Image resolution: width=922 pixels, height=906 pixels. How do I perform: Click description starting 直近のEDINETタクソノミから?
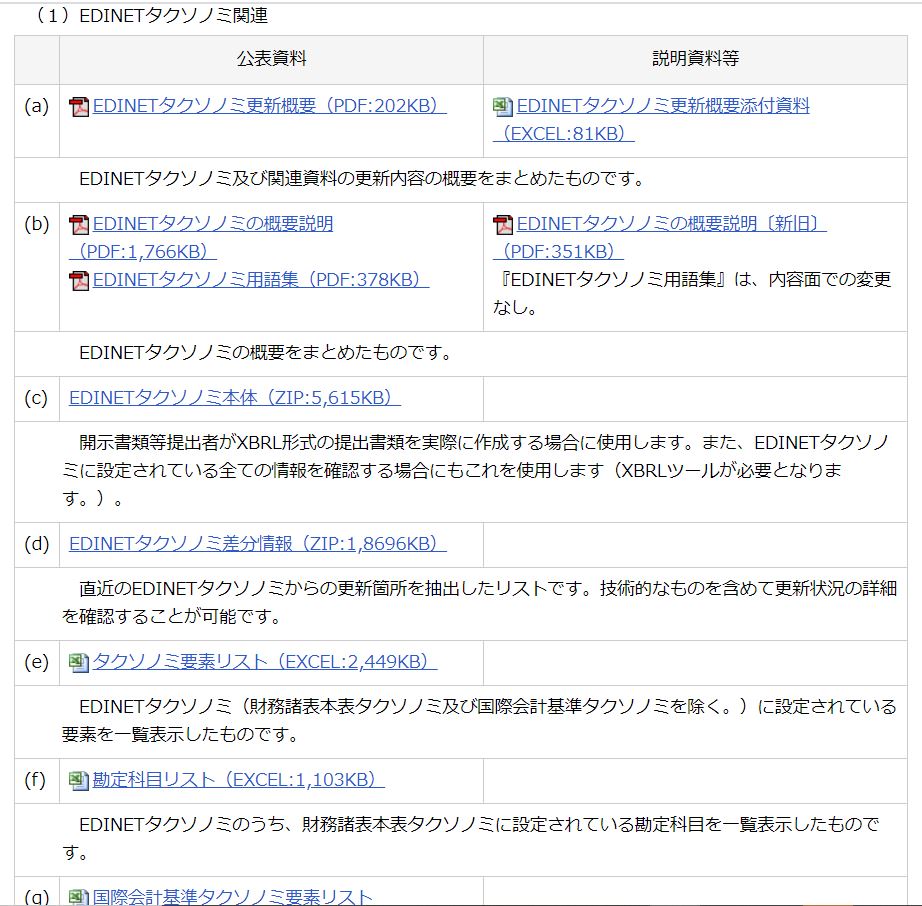(479, 603)
